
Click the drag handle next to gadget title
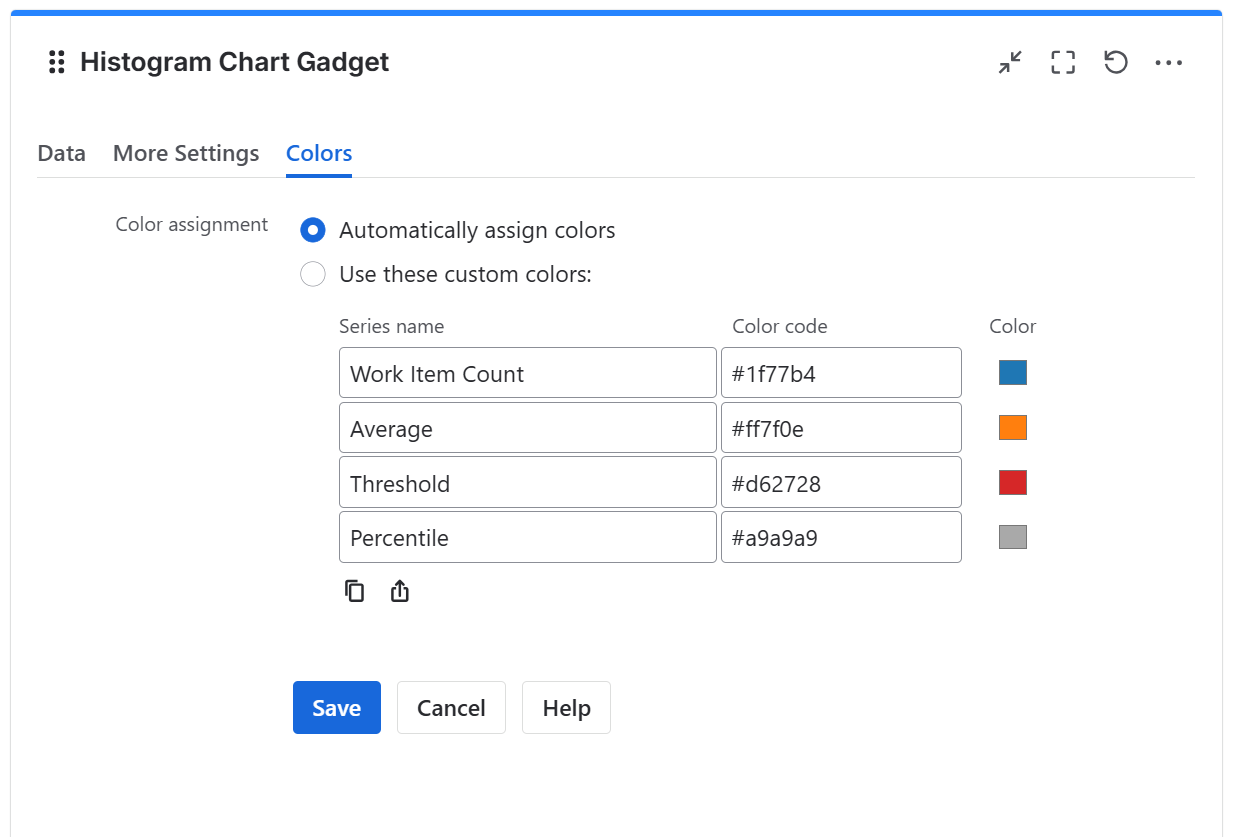[55, 62]
